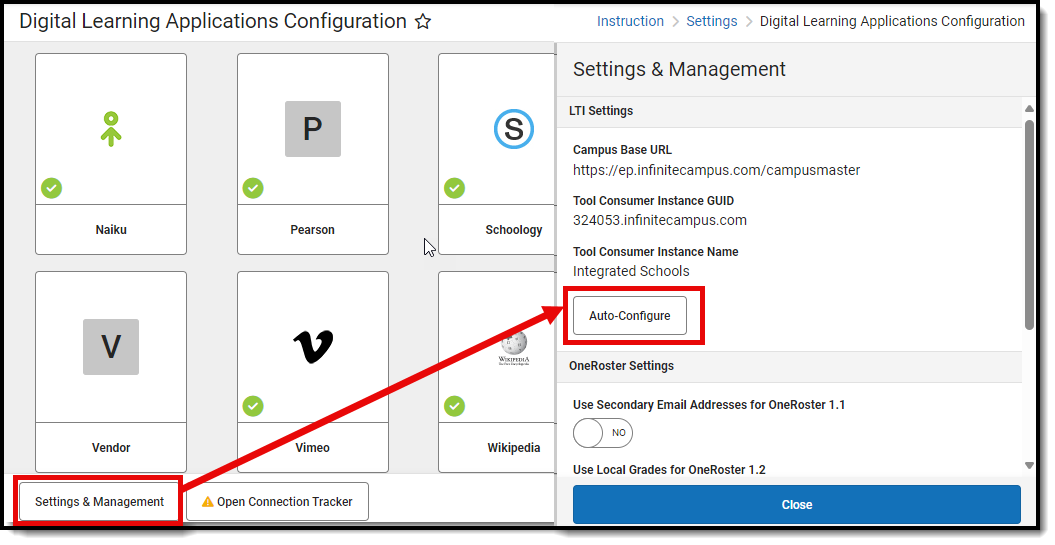Close the Settings & Management panel
The width and height of the screenshot is (1055, 545).
pyautogui.click(x=797, y=505)
